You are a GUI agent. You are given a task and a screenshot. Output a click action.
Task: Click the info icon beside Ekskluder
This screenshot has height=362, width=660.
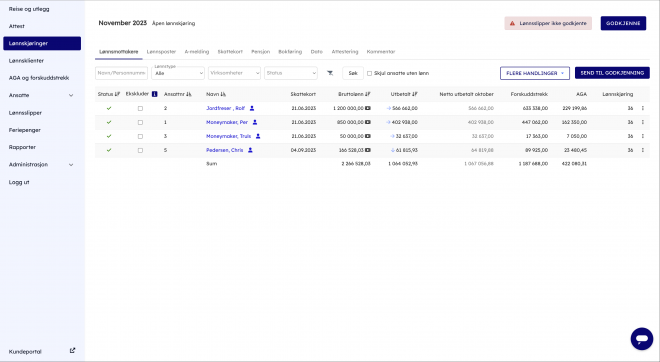click(154, 94)
